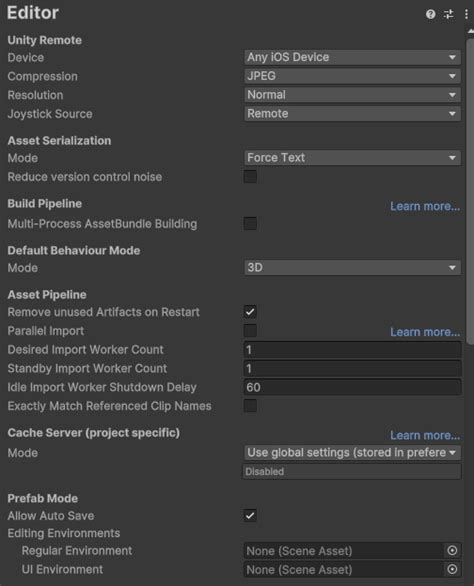Open the Resolution dropdown set to Normal
Viewport: 474px width, 586px height.
pyautogui.click(x=352, y=95)
